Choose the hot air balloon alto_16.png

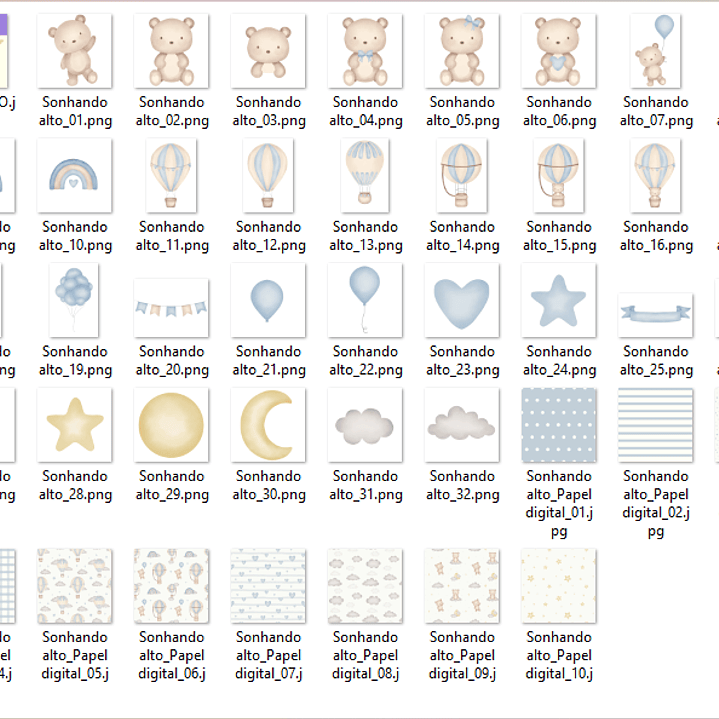655,176
